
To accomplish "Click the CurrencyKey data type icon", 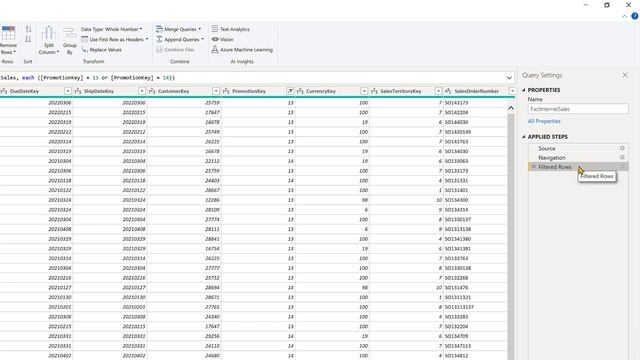I will pyautogui.click(x=300, y=91).
